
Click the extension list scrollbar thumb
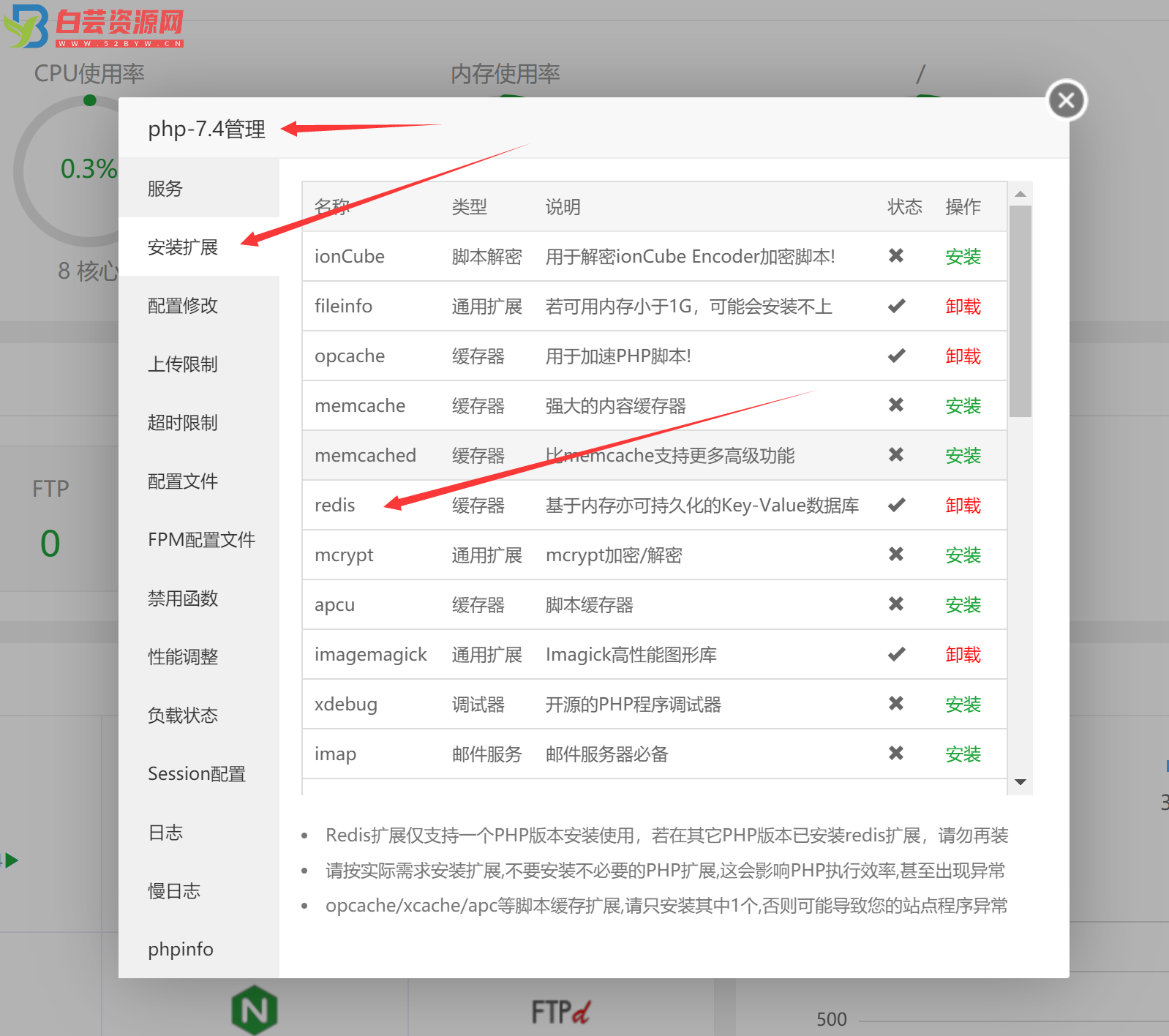coord(1020,312)
